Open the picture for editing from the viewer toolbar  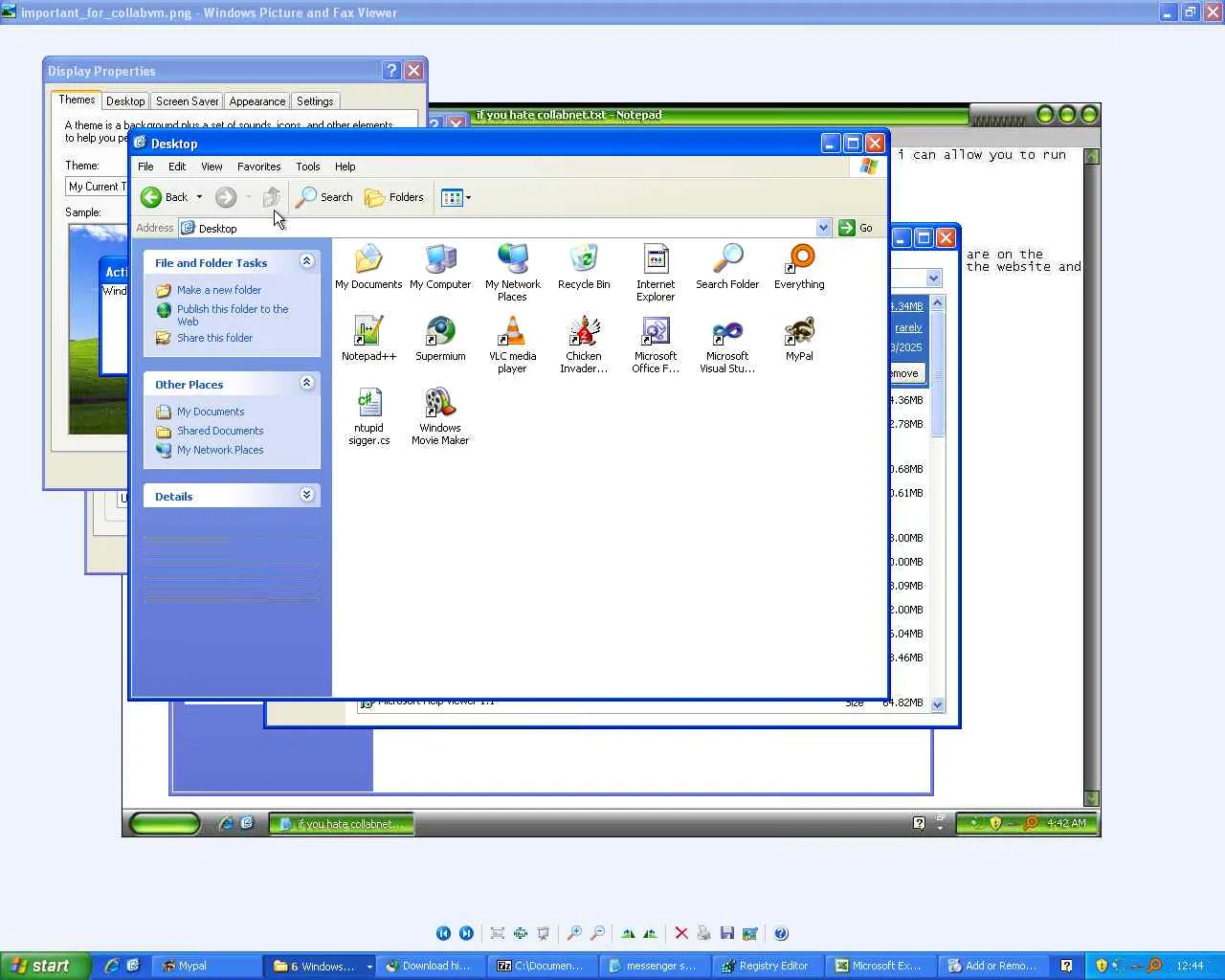(750, 933)
